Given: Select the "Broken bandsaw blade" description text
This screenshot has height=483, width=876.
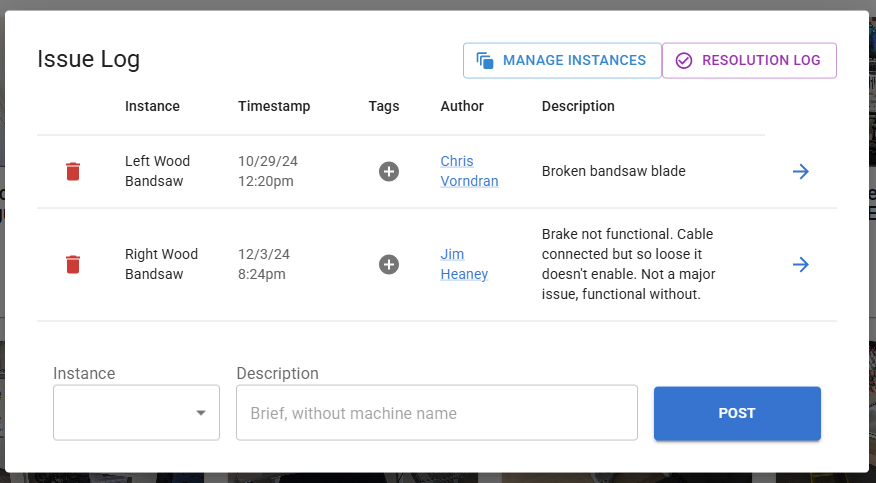Looking at the screenshot, I should point(613,171).
